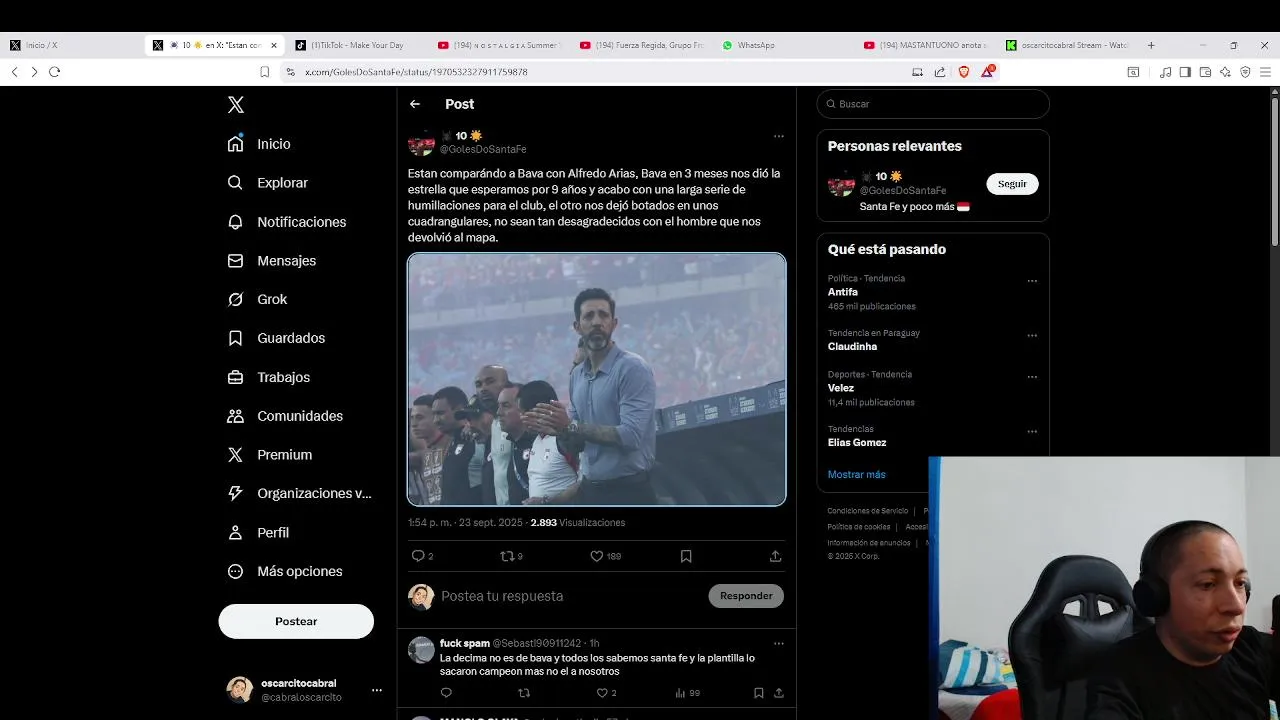Click the X logo in the sidebar

tap(235, 105)
